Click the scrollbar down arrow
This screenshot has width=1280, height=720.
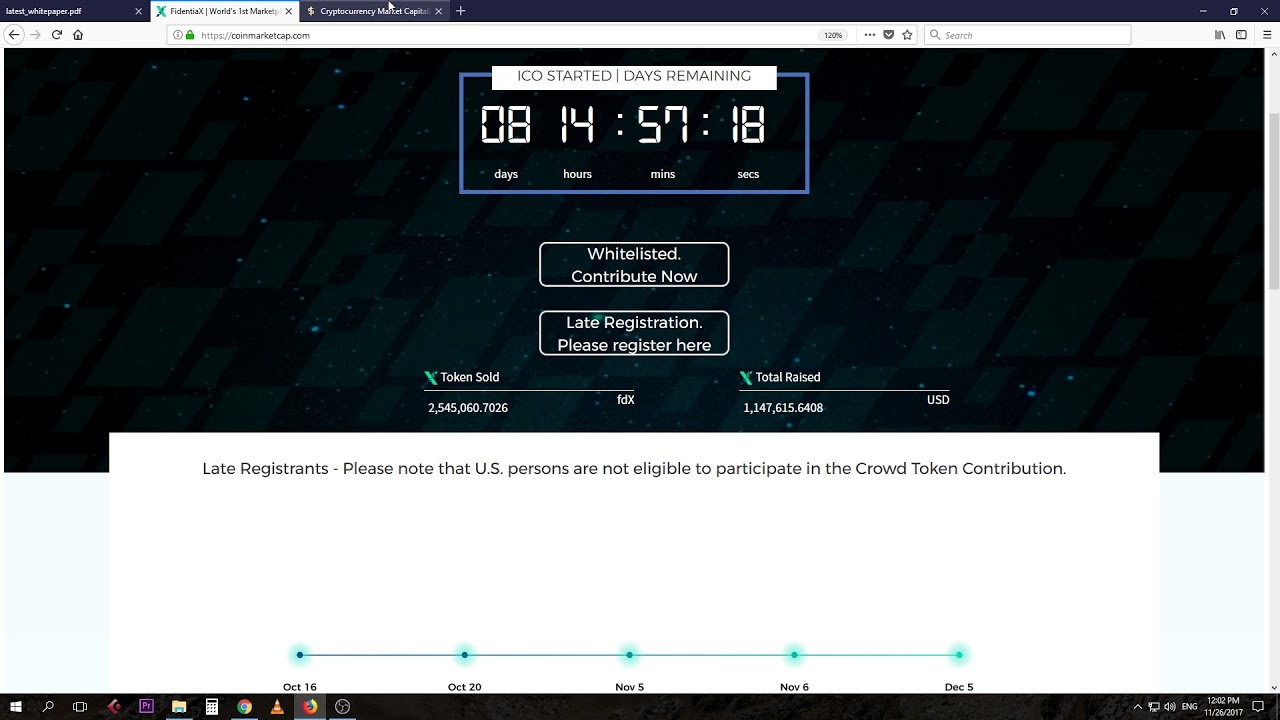point(1273,687)
